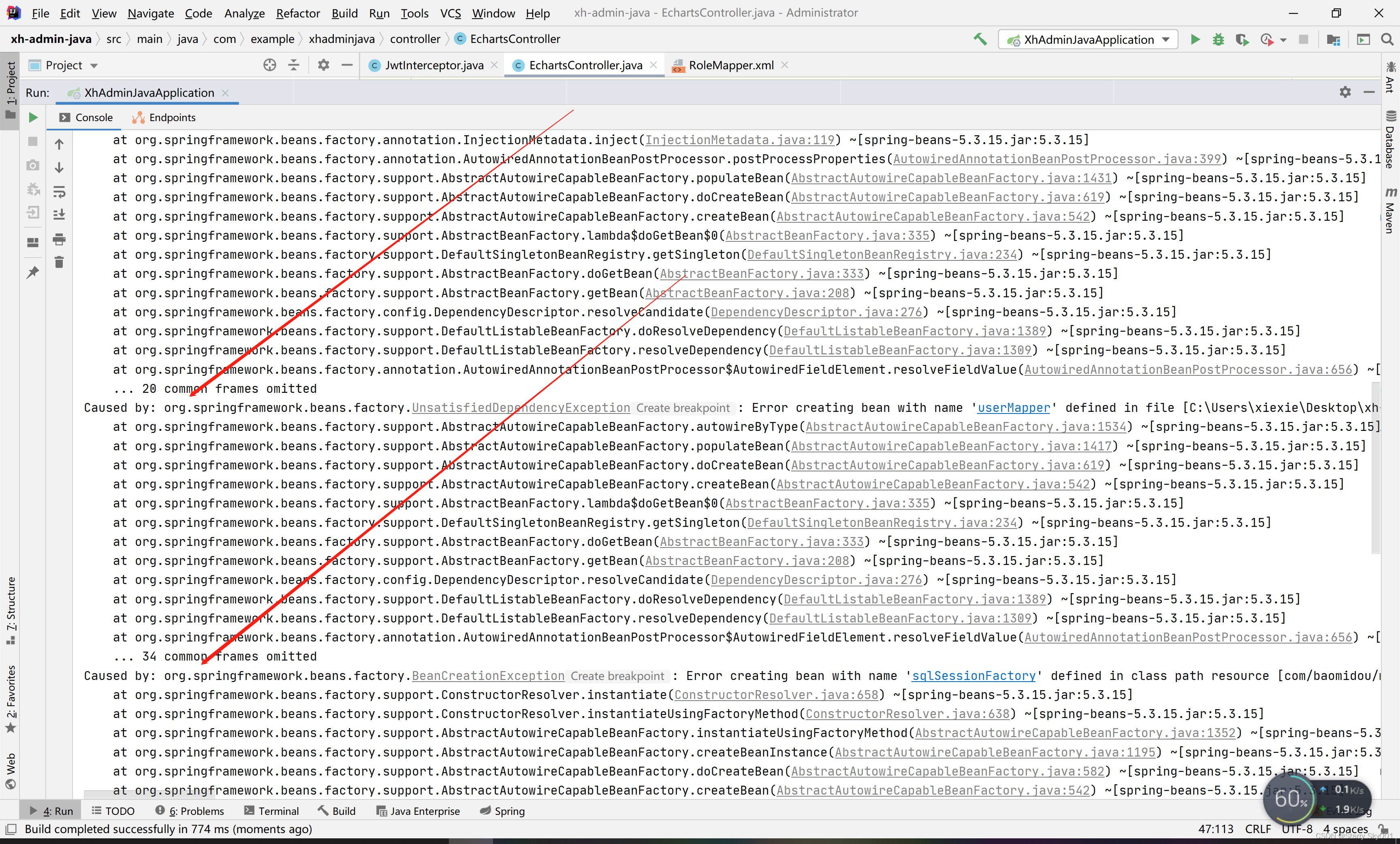Open Spring tool window
The height and width of the screenshot is (844, 1400).
point(502,810)
